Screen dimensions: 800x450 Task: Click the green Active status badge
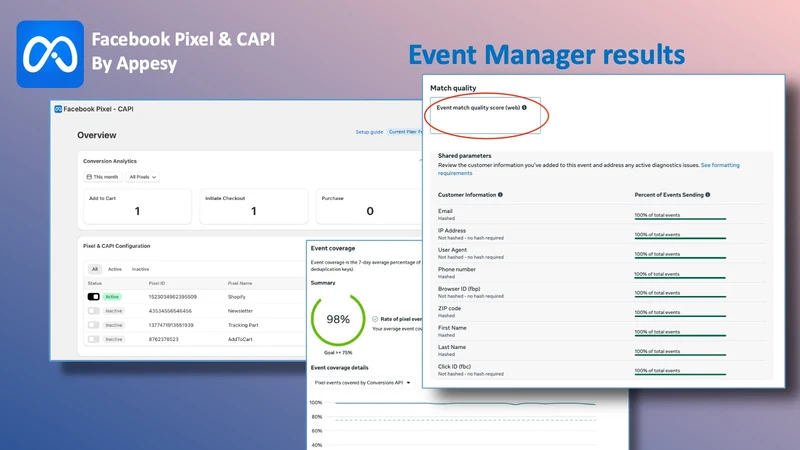point(112,296)
